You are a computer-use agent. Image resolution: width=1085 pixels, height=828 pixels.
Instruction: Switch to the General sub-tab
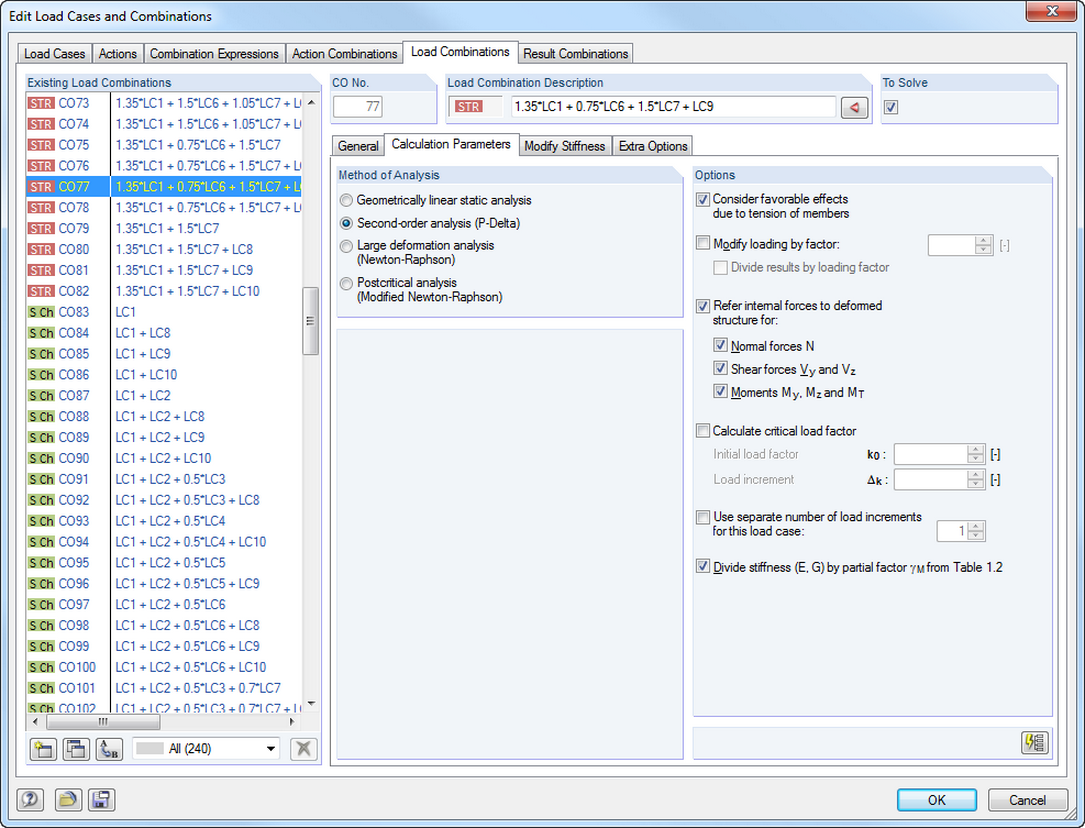358,146
